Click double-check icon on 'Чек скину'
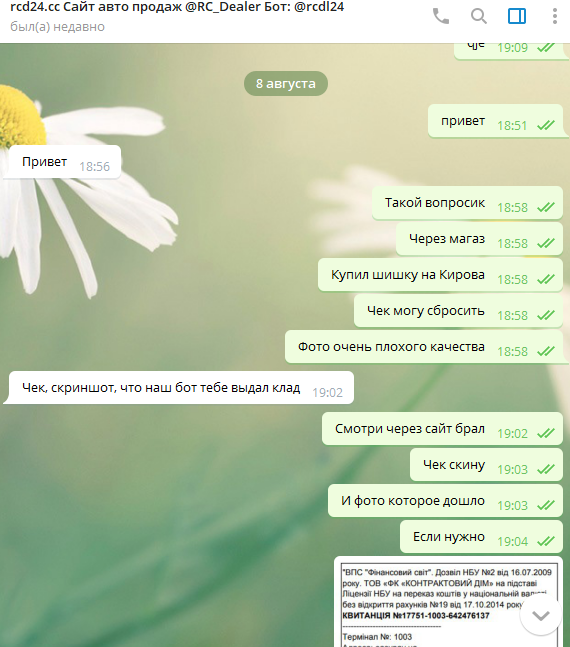This screenshot has height=647, width=570. pyautogui.click(x=546, y=469)
